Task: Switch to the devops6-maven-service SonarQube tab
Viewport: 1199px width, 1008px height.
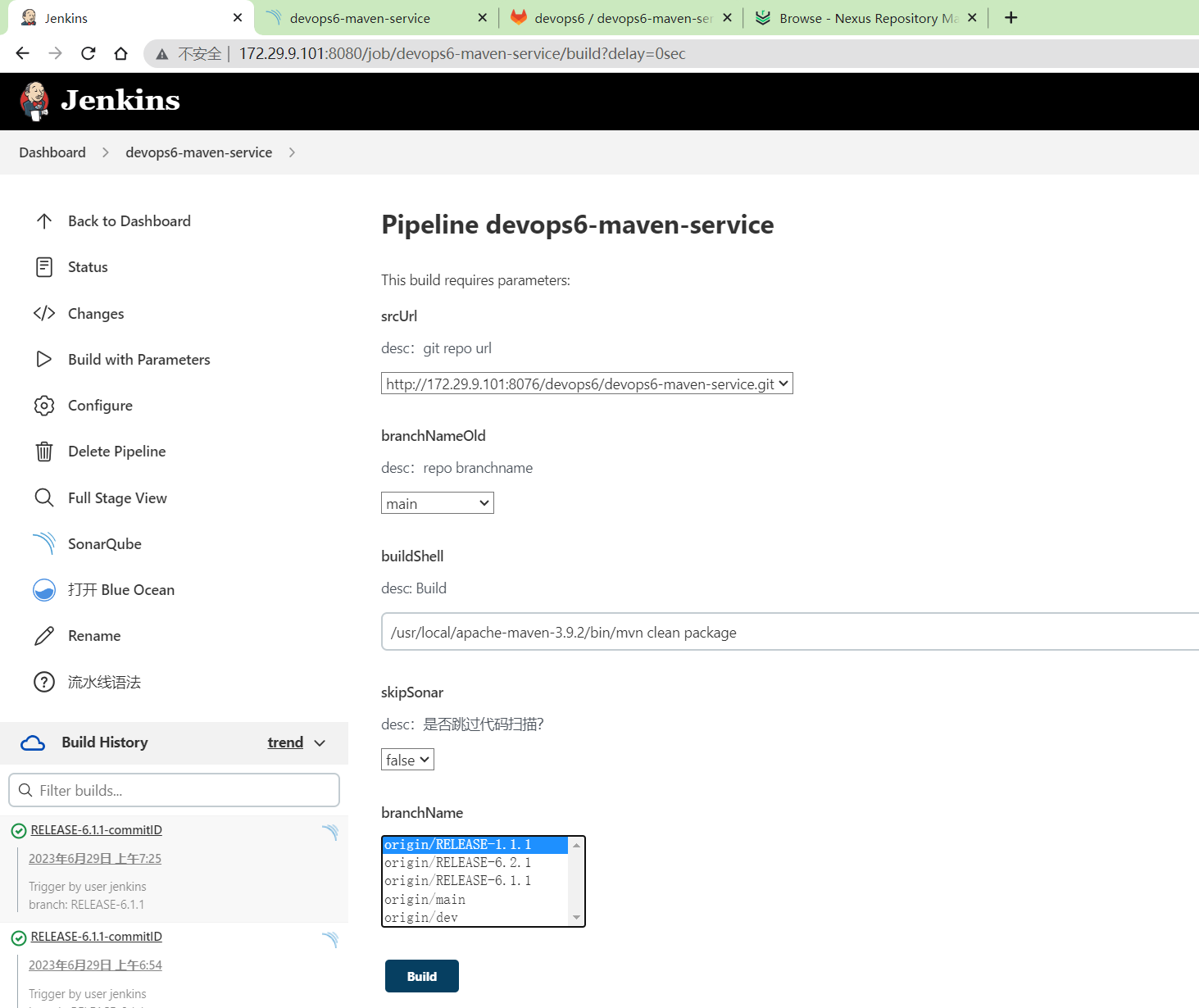Action: [377, 18]
